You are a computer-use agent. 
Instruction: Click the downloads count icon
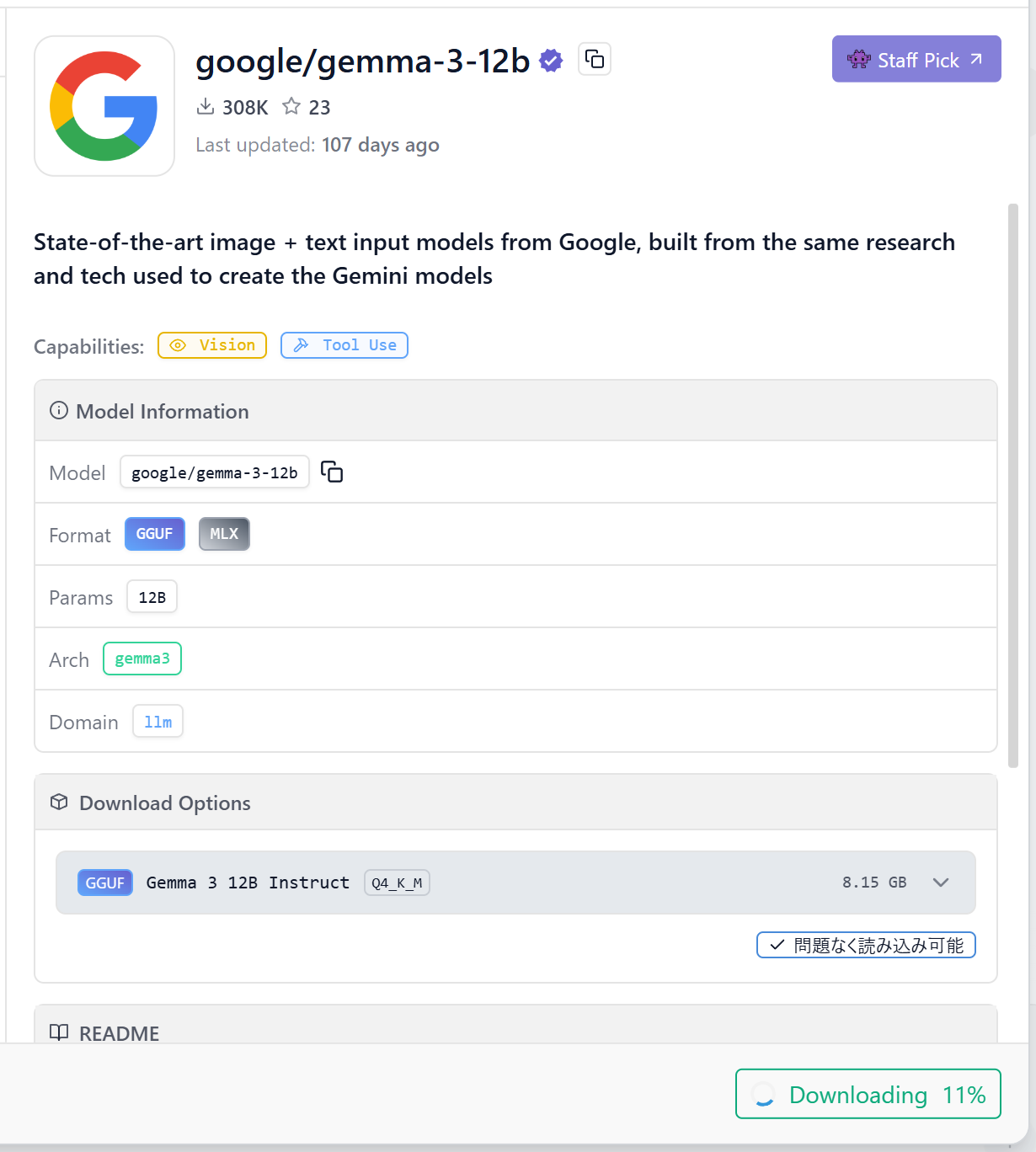[205, 107]
